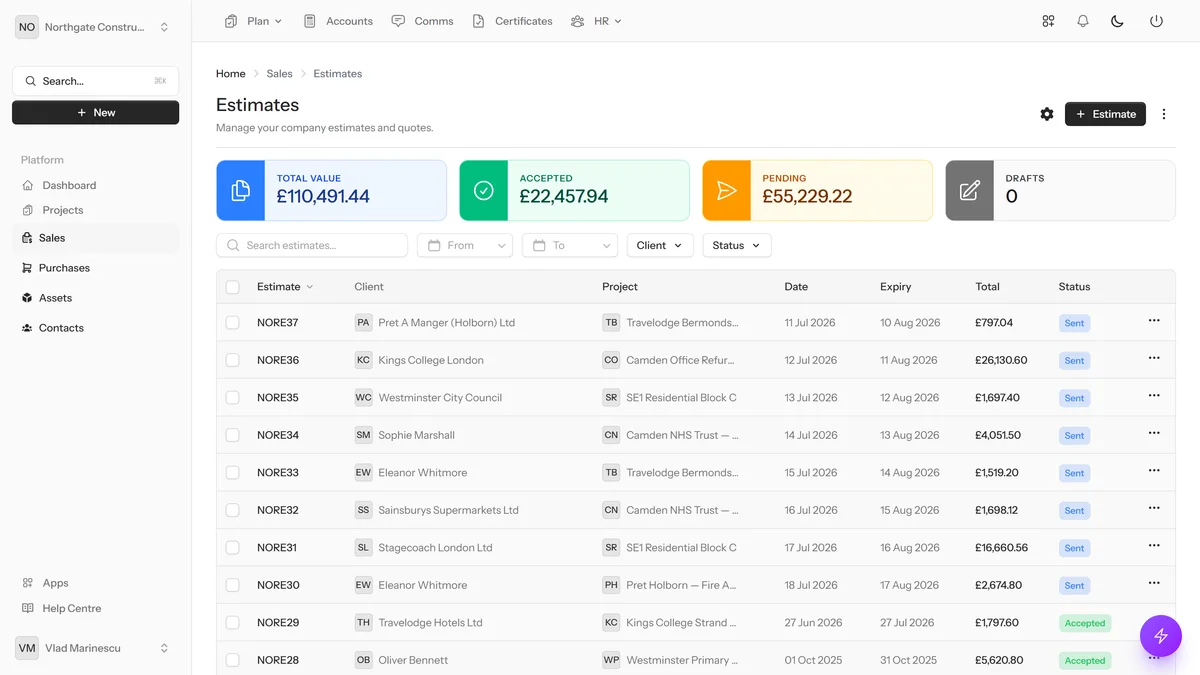Tick the checkbox for NORE32
The image size is (1200, 675).
pos(233,510)
